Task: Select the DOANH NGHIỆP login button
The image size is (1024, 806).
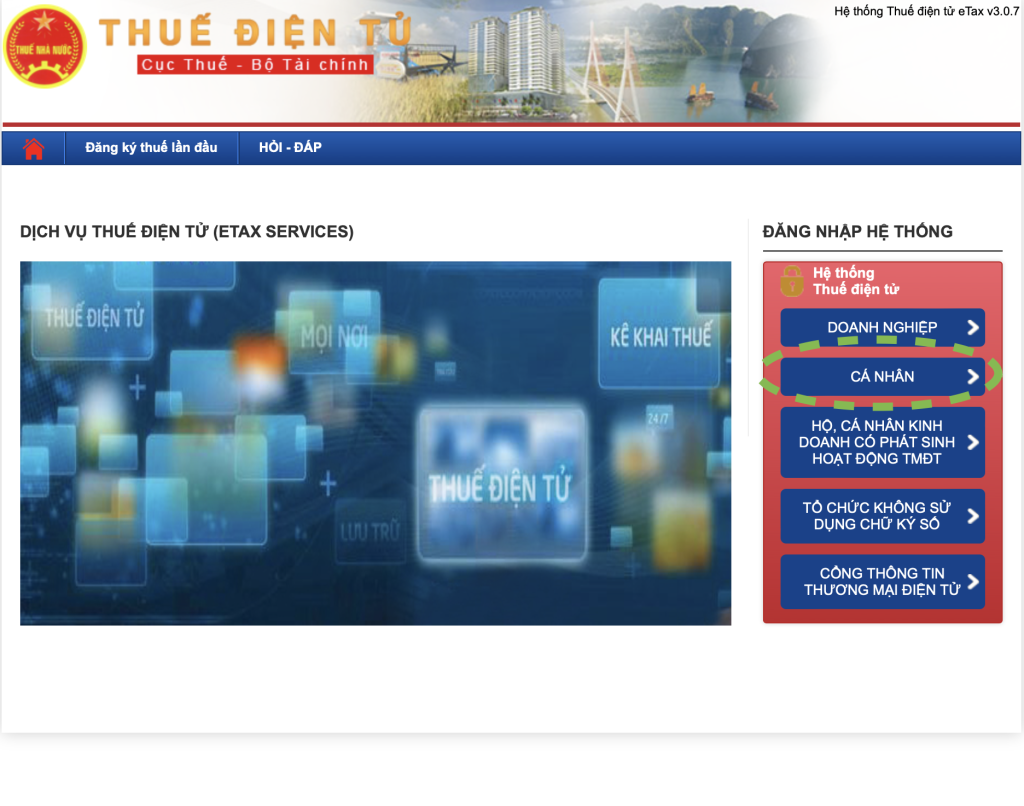Action: [x=881, y=327]
